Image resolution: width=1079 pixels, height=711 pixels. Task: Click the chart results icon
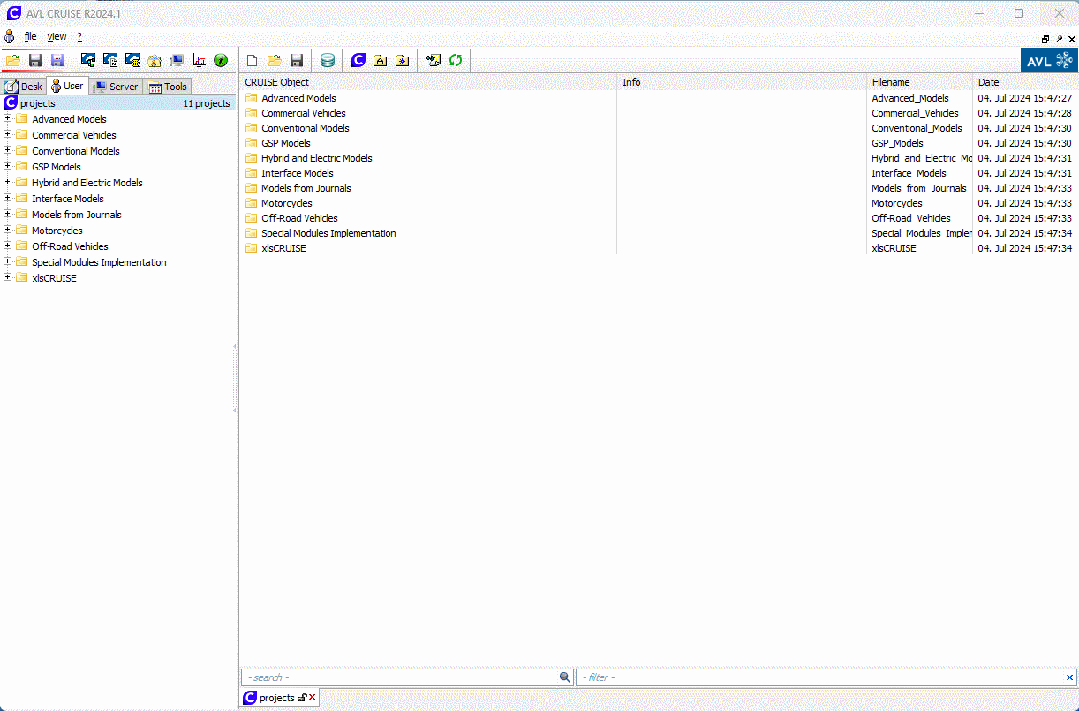[200, 60]
